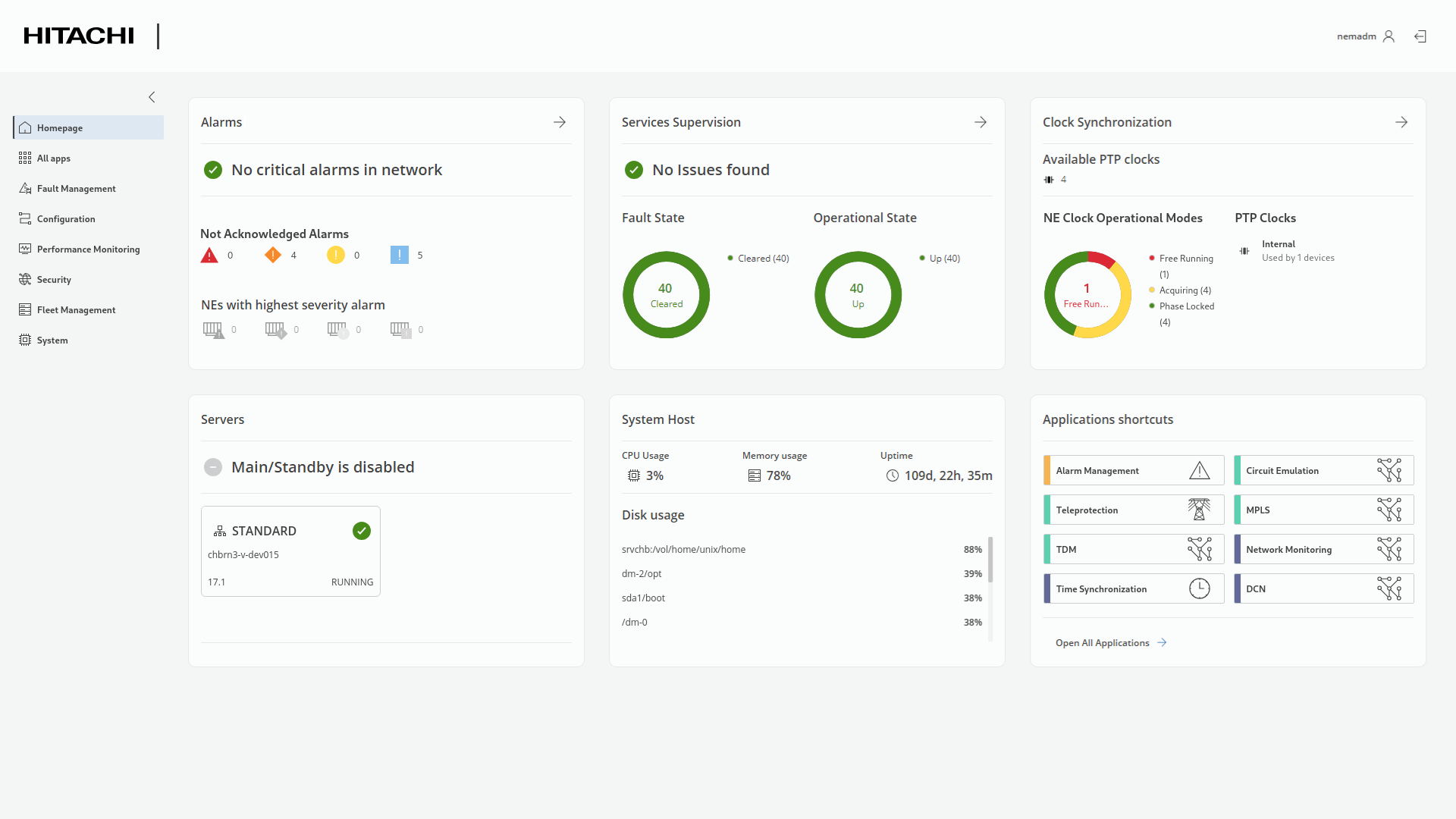
Task: Open Performance Monitoring menu item
Action: 88,249
